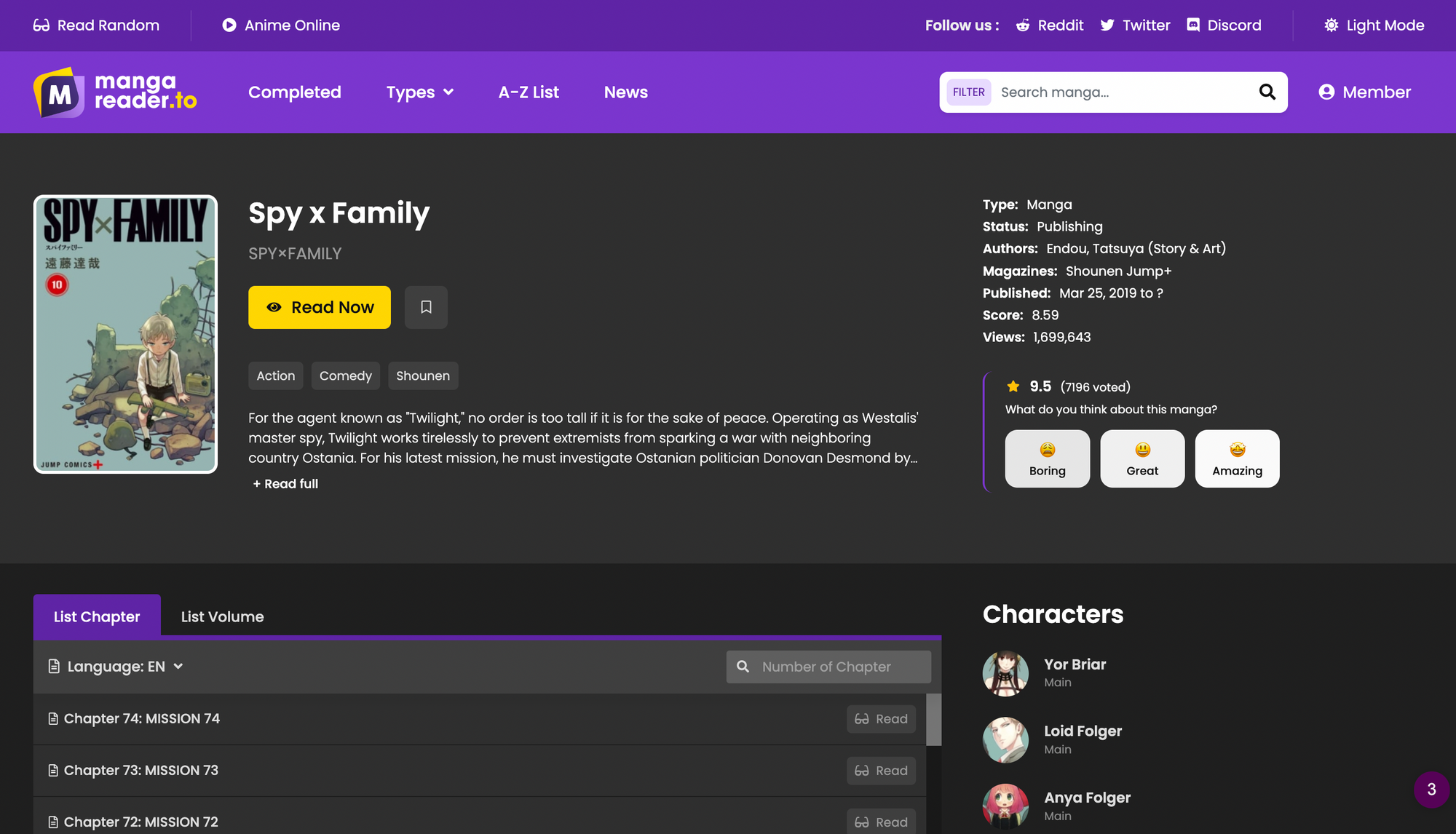The height and width of the screenshot is (834, 1456).
Task: Click the Action genre tag
Action: (x=276, y=376)
